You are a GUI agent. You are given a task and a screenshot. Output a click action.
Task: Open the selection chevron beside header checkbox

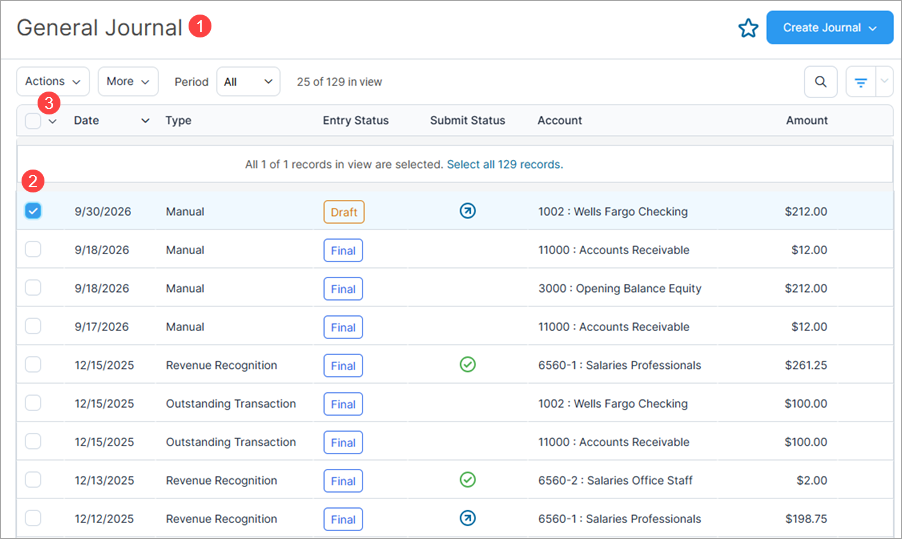click(52, 121)
